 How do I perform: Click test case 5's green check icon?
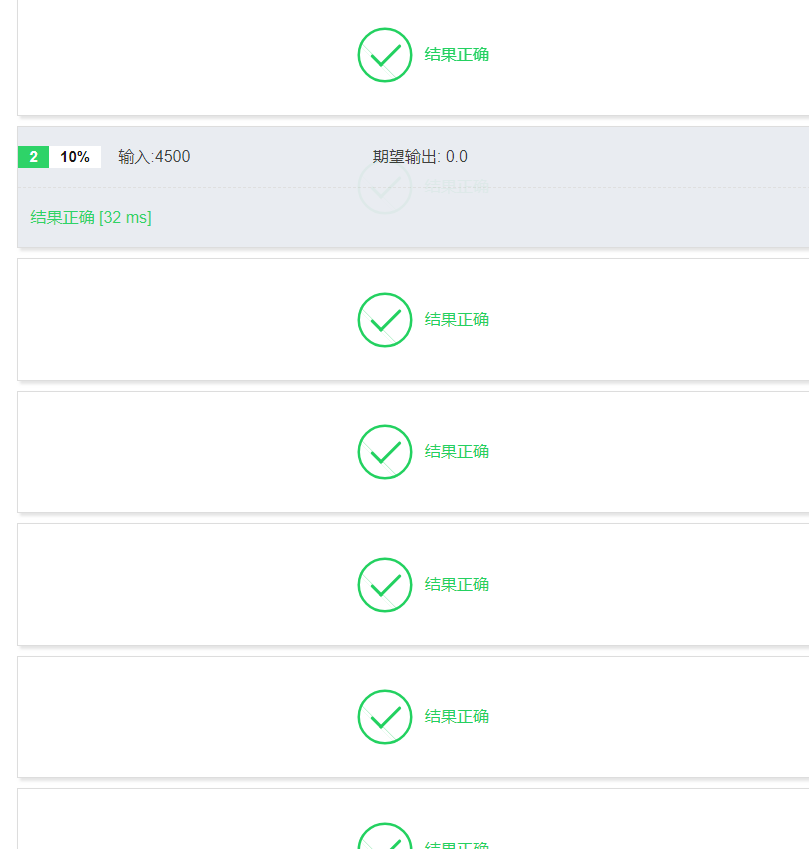pyautogui.click(x=385, y=585)
